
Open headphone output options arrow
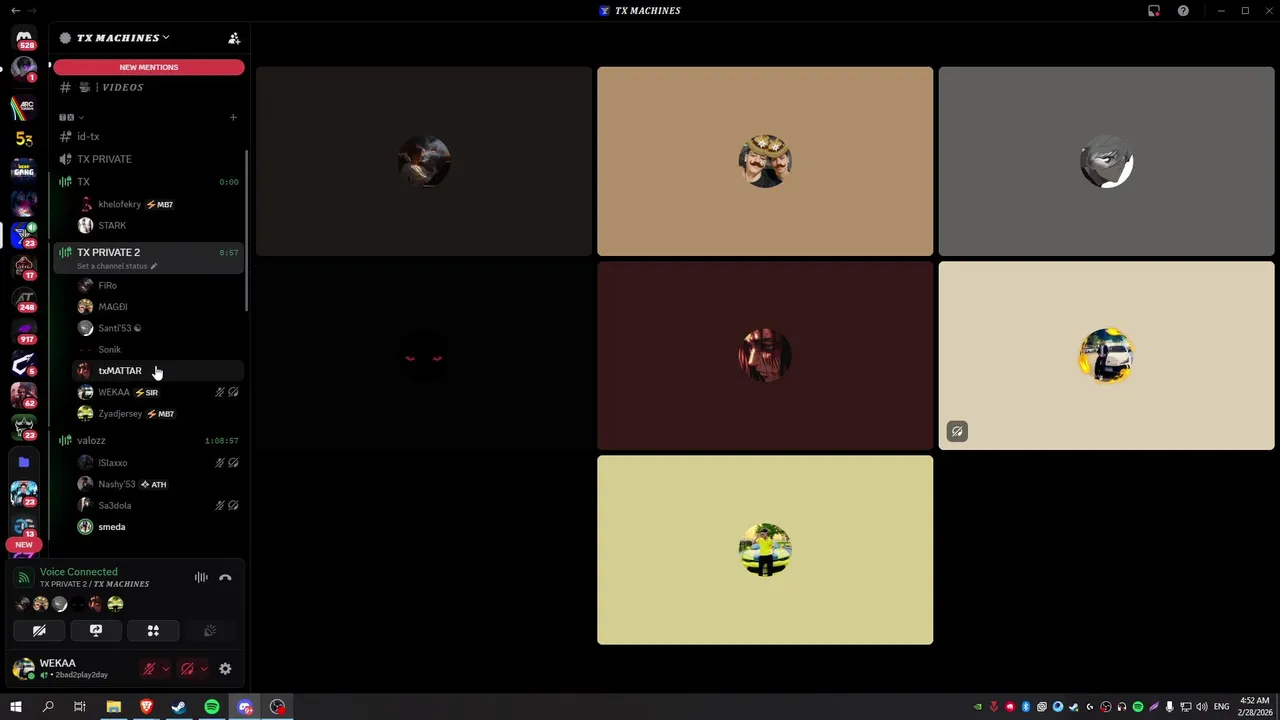(204, 669)
